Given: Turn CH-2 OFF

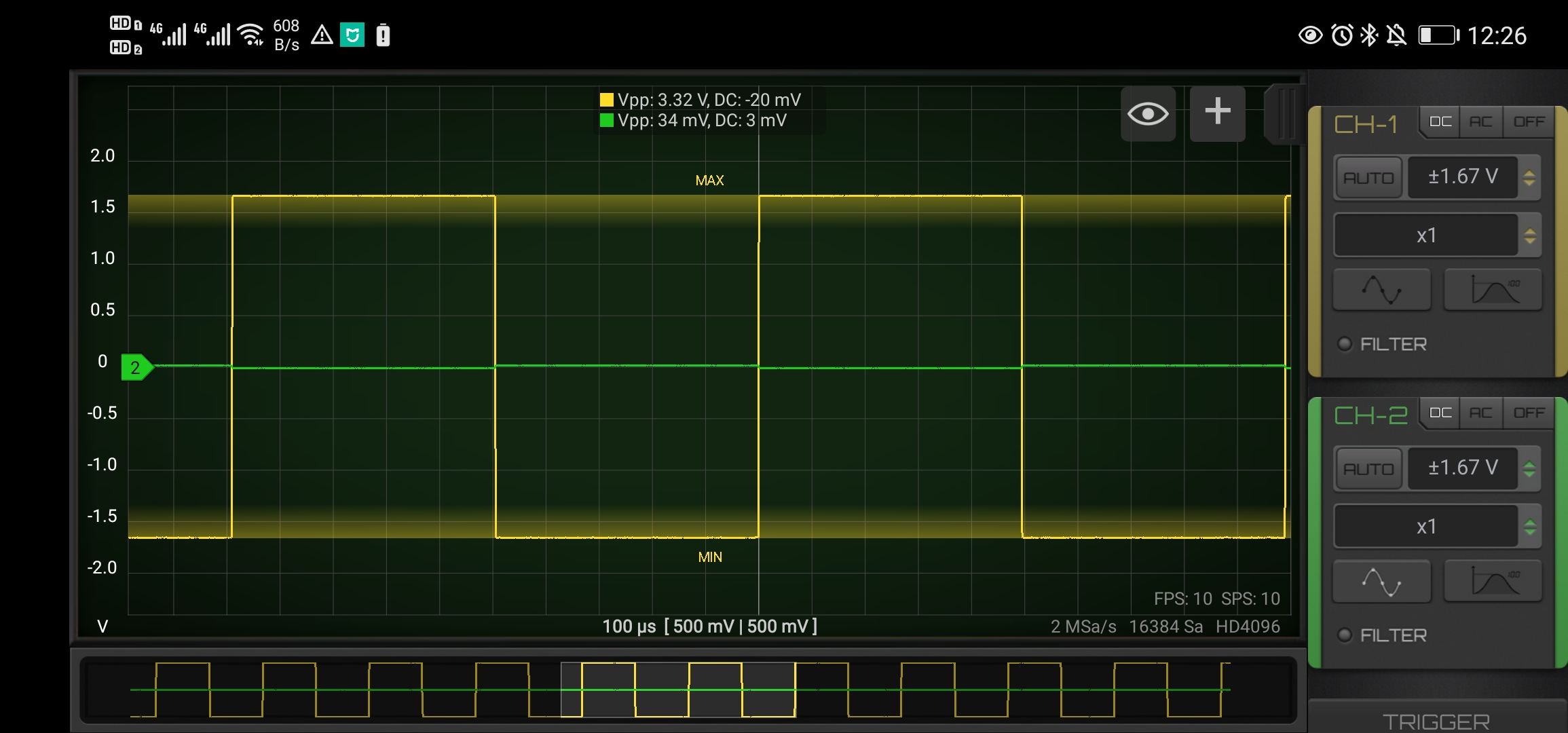Looking at the screenshot, I should [1529, 413].
